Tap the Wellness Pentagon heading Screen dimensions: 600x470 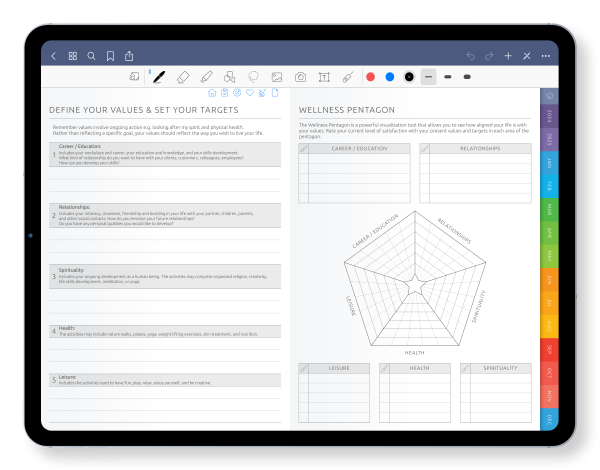pos(347,110)
